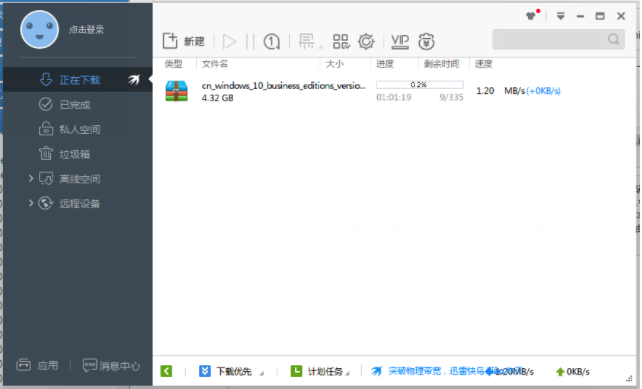Click the New task (新建) button
This screenshot has height=389, width=642.
pos(183,41)
